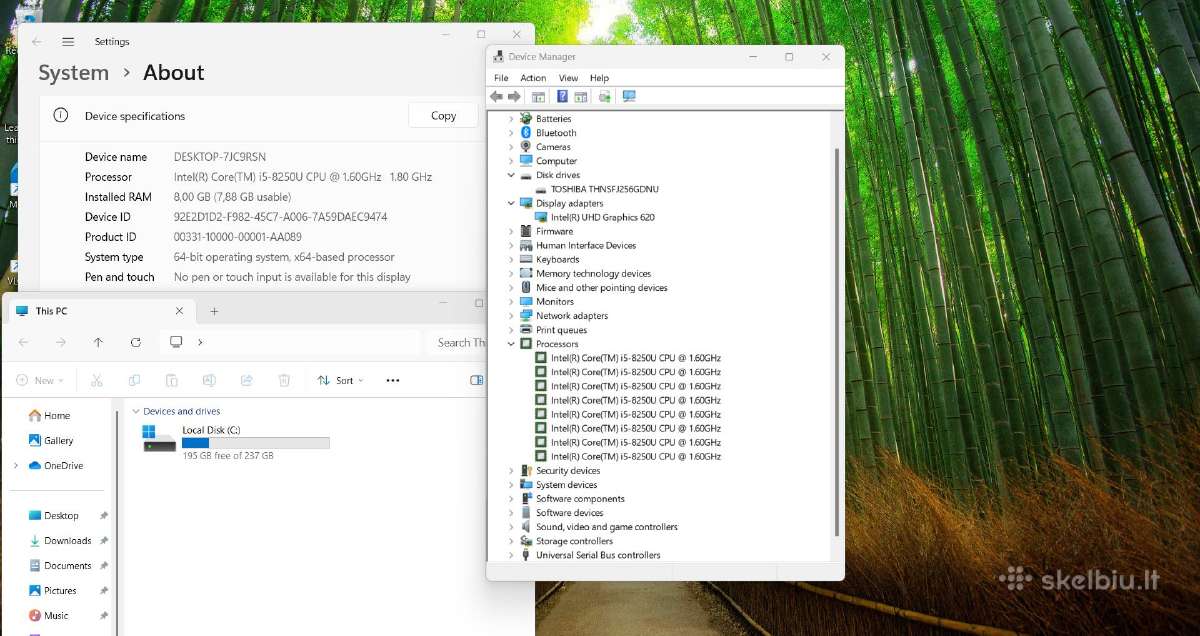This screenshot has height=636, width=1200.
Task: Click System breadcrumb link in Settings
Action: pos(73,73)
